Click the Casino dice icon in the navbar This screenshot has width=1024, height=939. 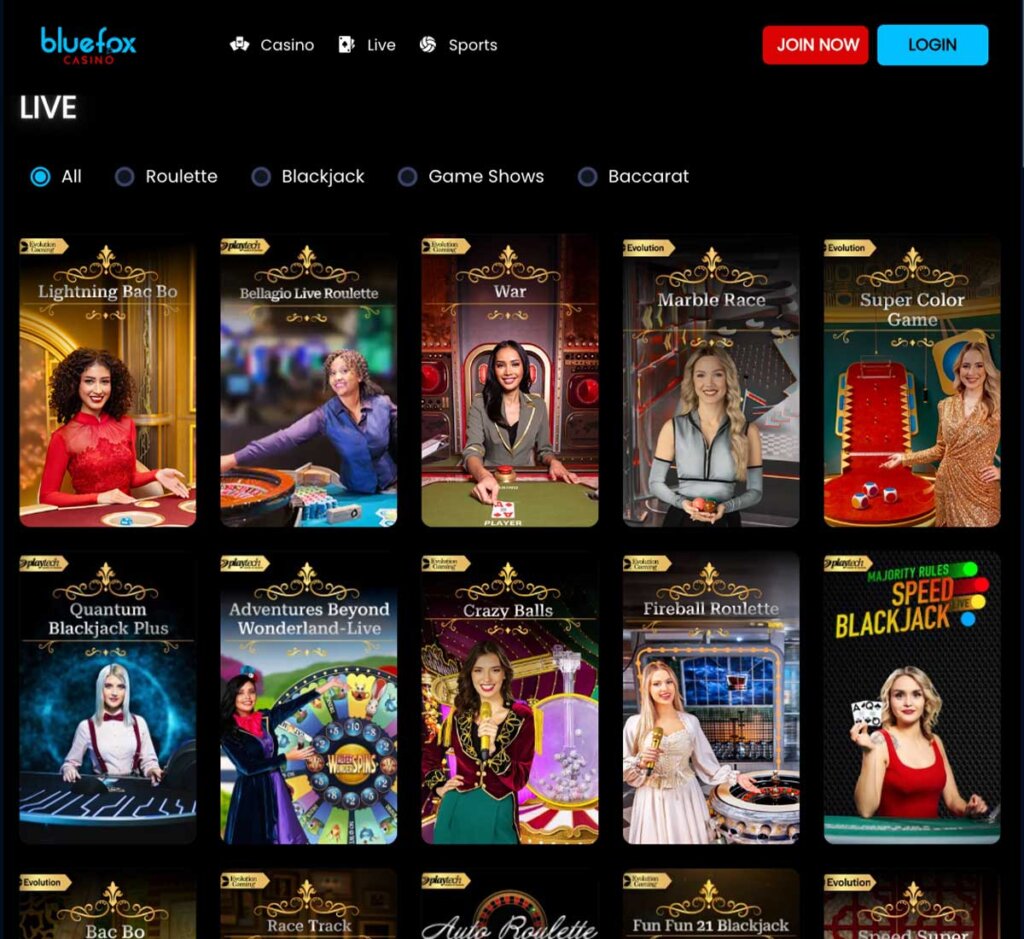pos(238,44)
